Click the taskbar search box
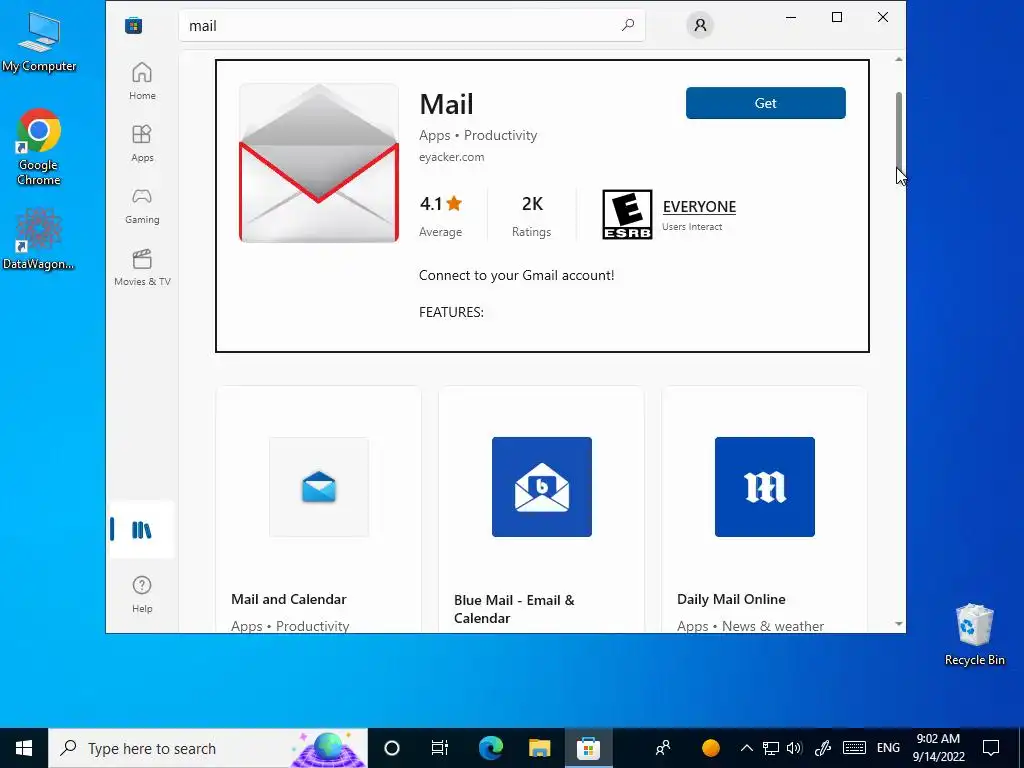This screenshot has height=768, width=1024. click(208, 748)
